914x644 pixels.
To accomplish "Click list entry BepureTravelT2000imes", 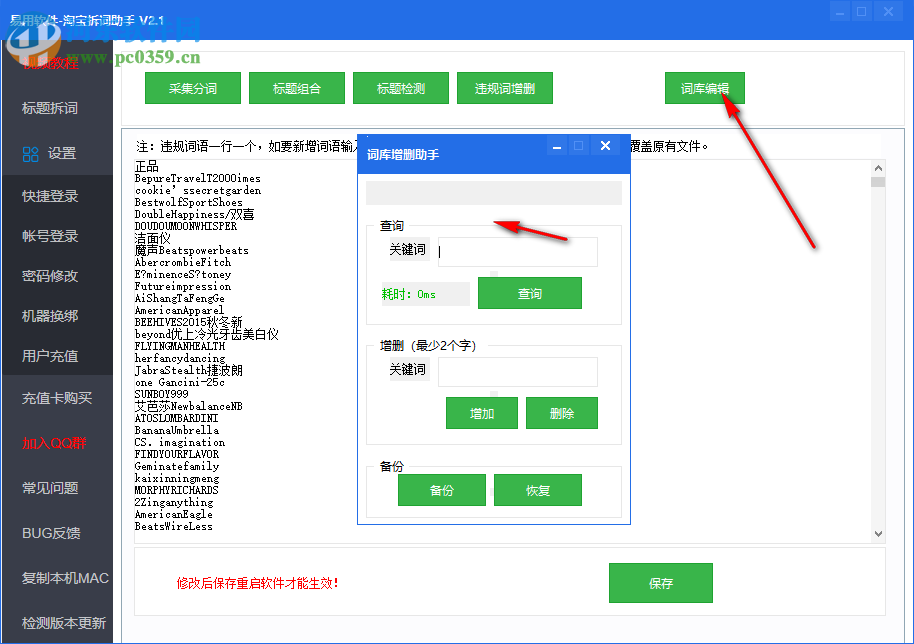I will click(x=198, y=178).
